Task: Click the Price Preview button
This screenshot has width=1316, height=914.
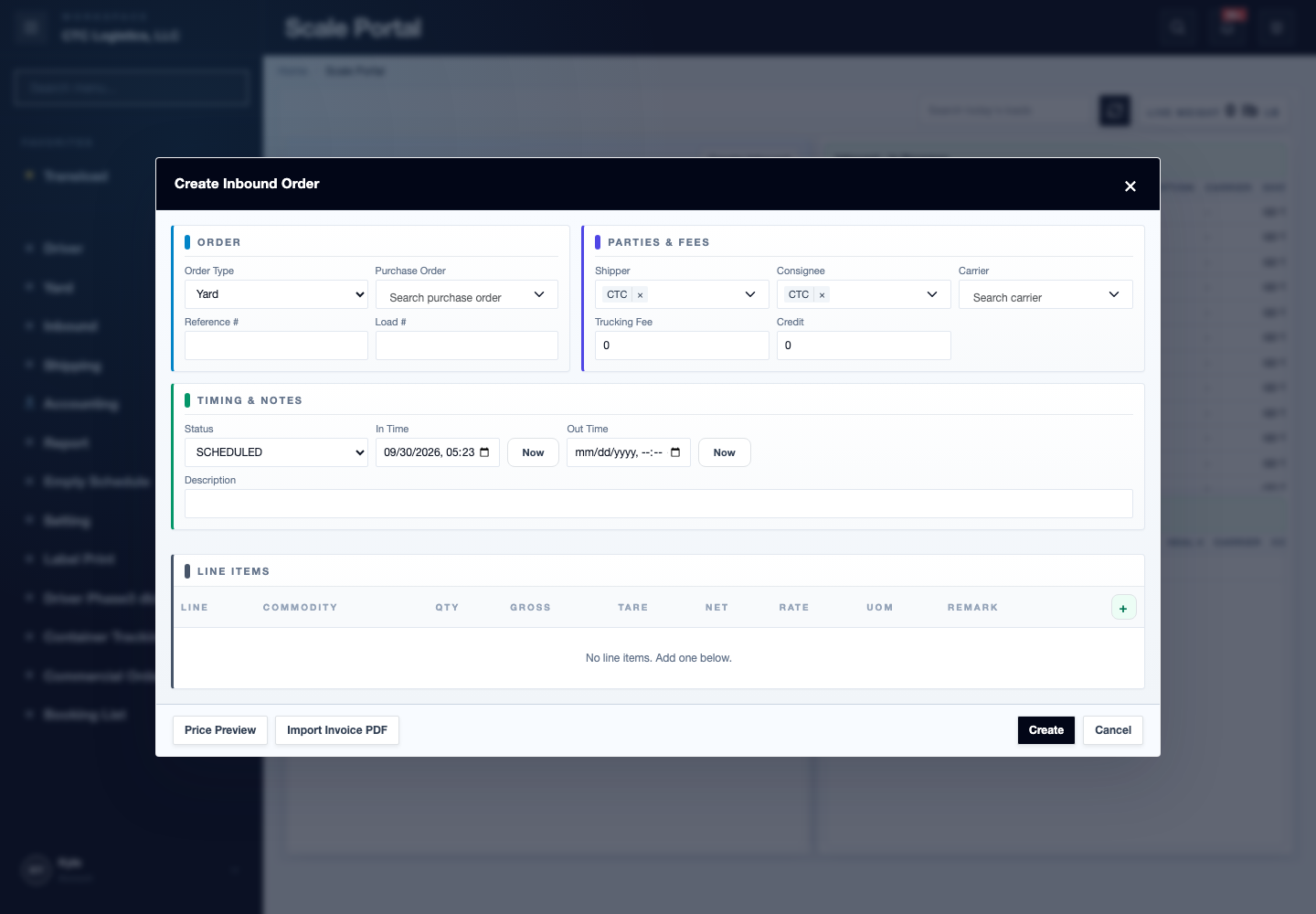Action: pos(220,730)
